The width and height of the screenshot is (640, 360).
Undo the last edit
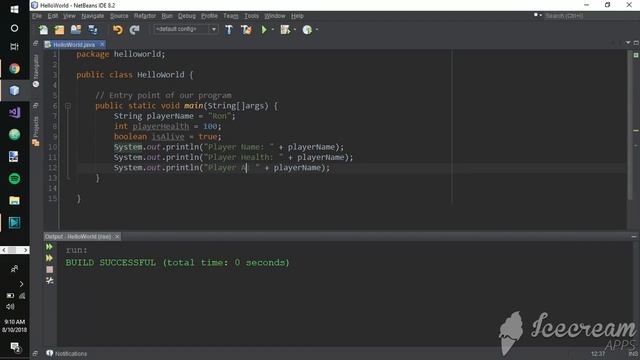click(118, 29)
